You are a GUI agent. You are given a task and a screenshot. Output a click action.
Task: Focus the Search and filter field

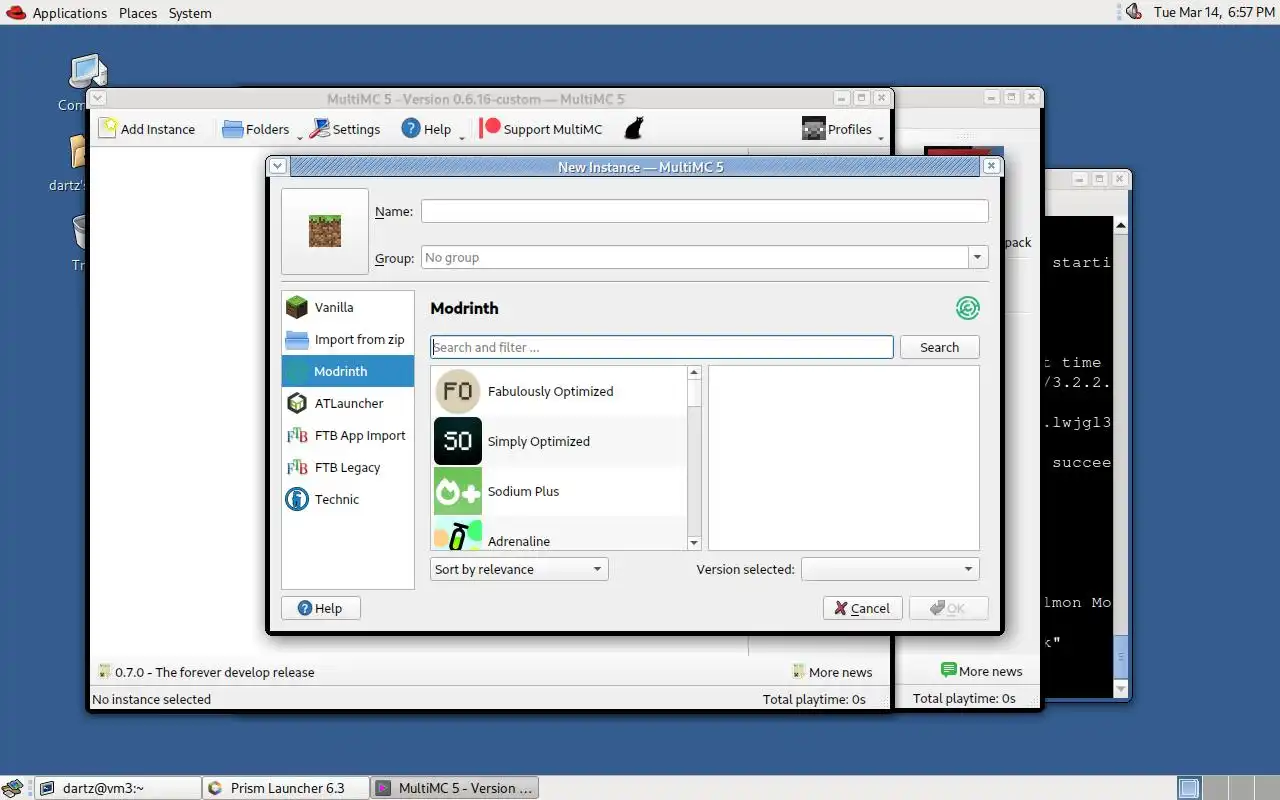click(x=661, y=347)
